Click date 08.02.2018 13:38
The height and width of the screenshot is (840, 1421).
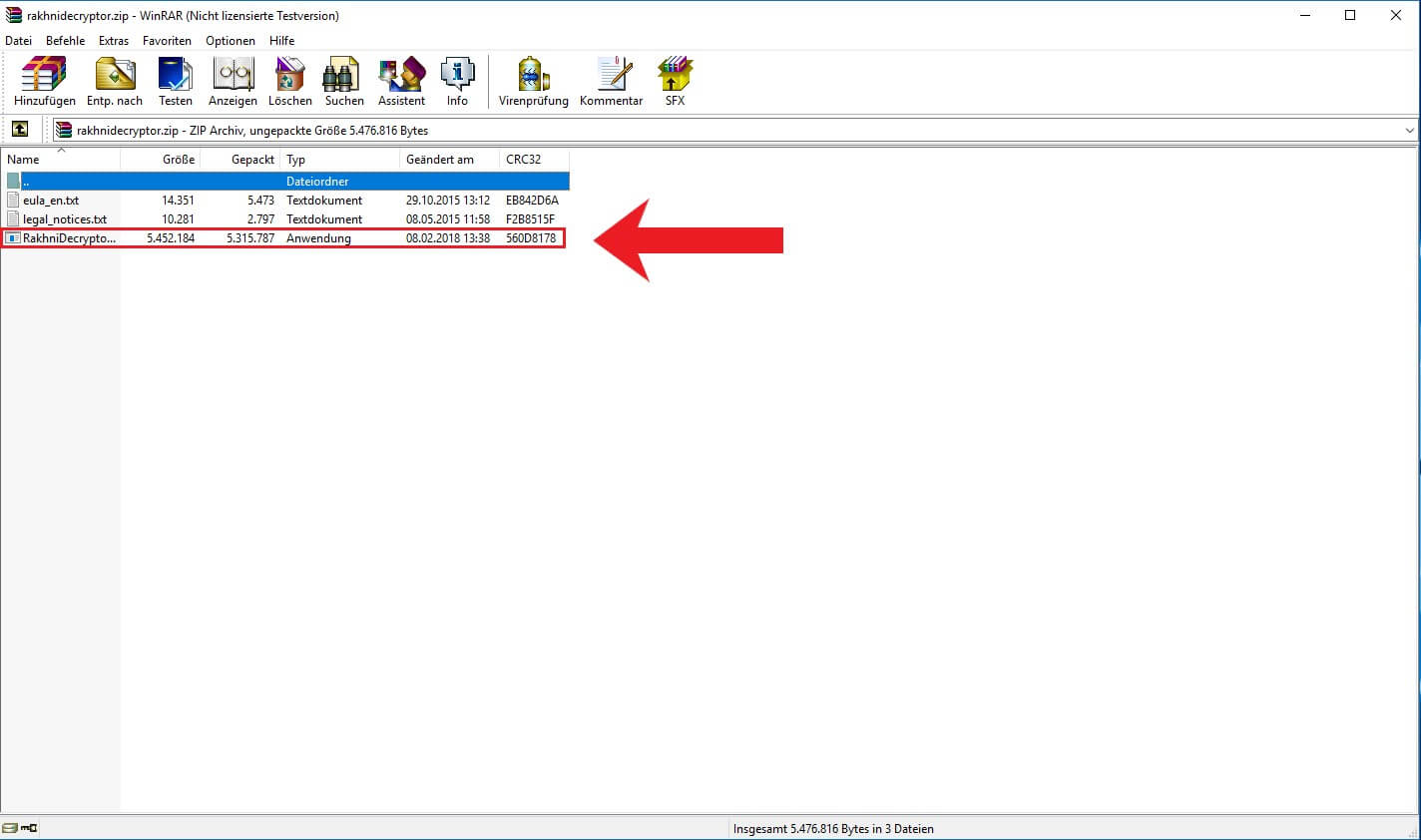[x=448, y=238]
